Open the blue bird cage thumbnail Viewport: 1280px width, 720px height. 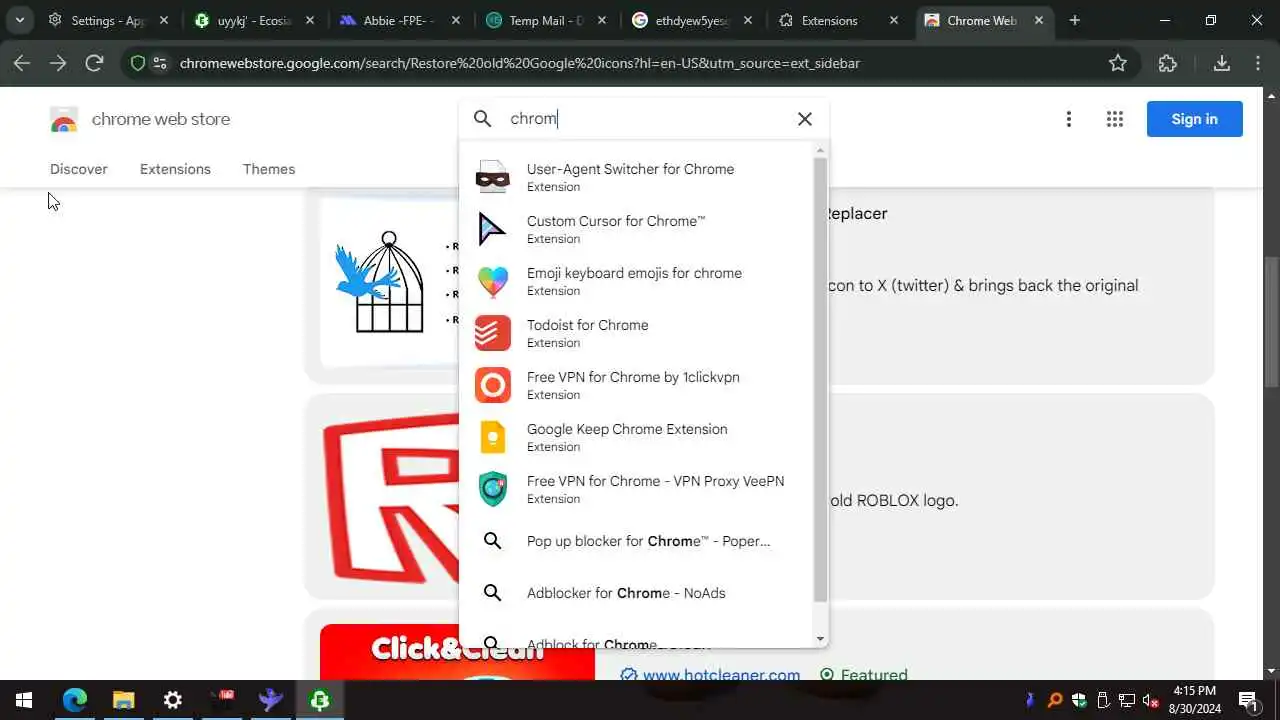tap(388, 282)
